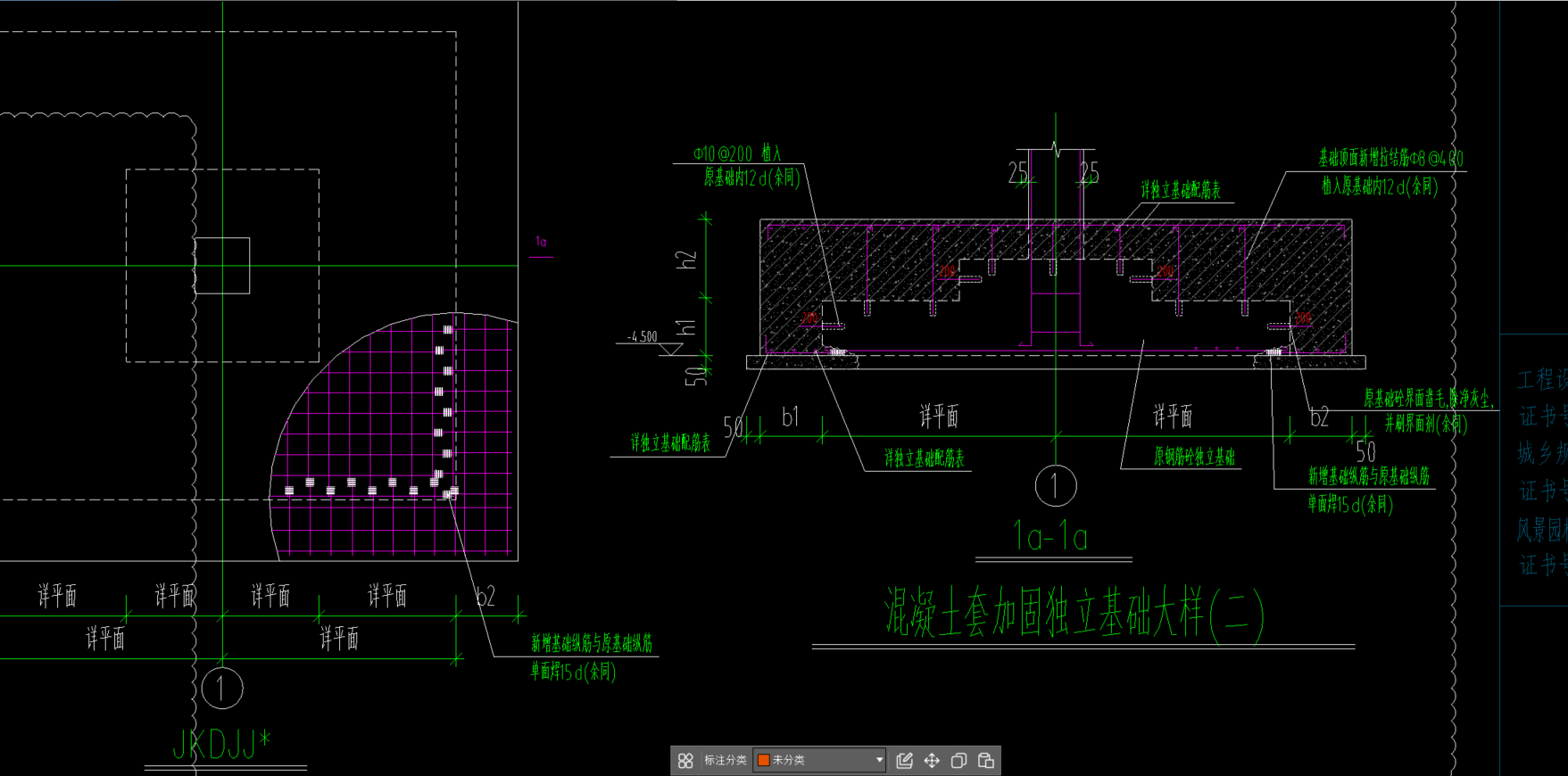Click the paste annotation icon
This screenshot has width=1568, height=776.
click(x=986, y=761)
